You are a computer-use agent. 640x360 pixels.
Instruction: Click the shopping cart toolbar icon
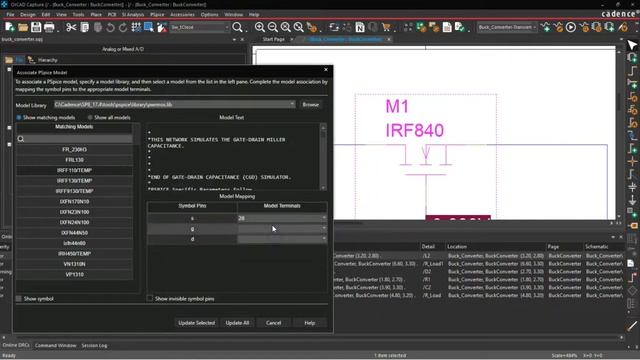(386, 27)
